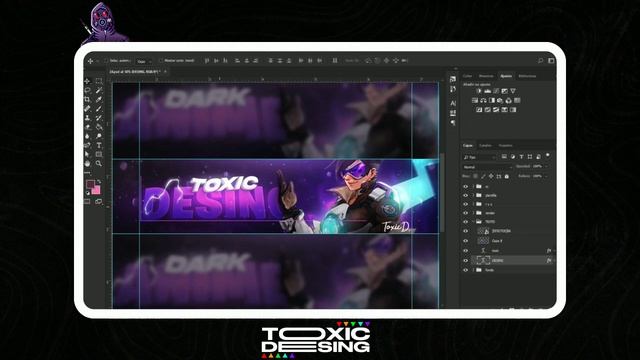This screenshot has width=640, height=360.
Task: Open the Auto-Select layer/group dropdown
Action: click(144, 61)
